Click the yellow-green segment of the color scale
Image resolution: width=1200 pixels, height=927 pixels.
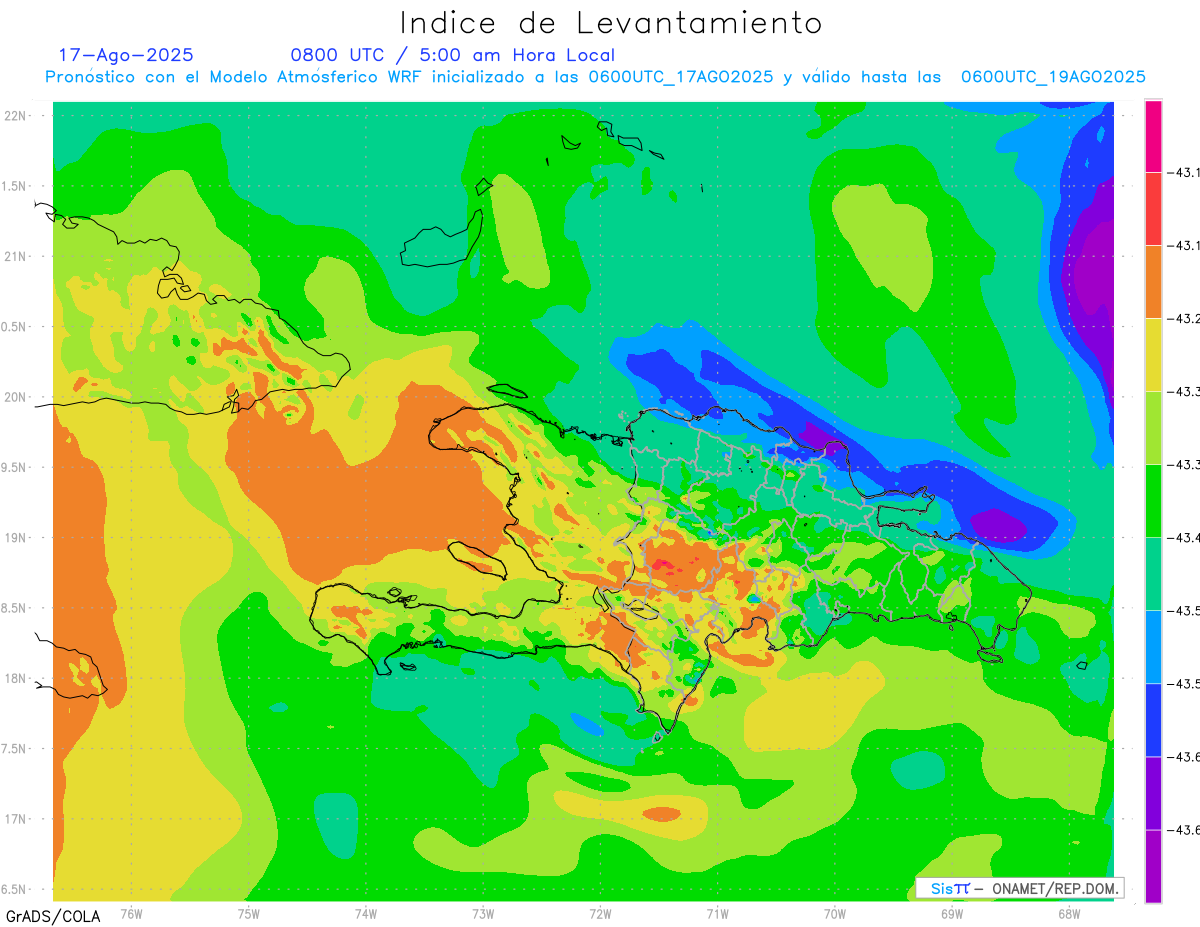(1153, 428)
